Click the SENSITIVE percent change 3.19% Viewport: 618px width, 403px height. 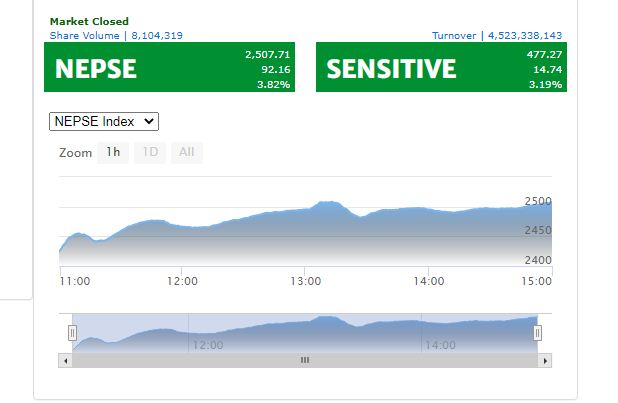pyautogui.click(x=545, y=84)
